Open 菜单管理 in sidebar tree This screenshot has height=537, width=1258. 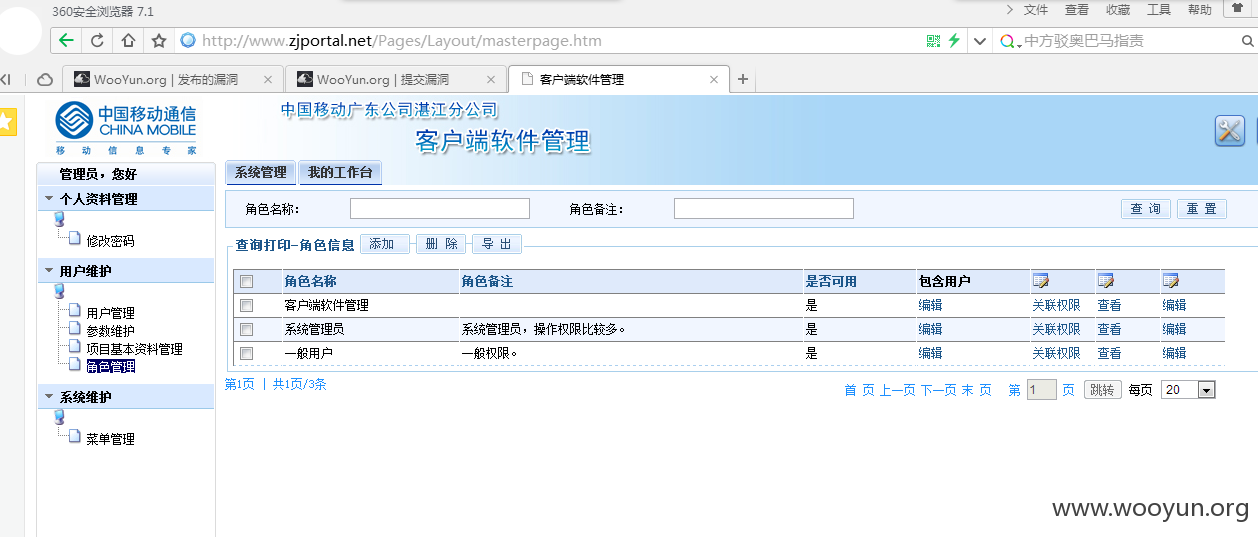coord(110,439)
